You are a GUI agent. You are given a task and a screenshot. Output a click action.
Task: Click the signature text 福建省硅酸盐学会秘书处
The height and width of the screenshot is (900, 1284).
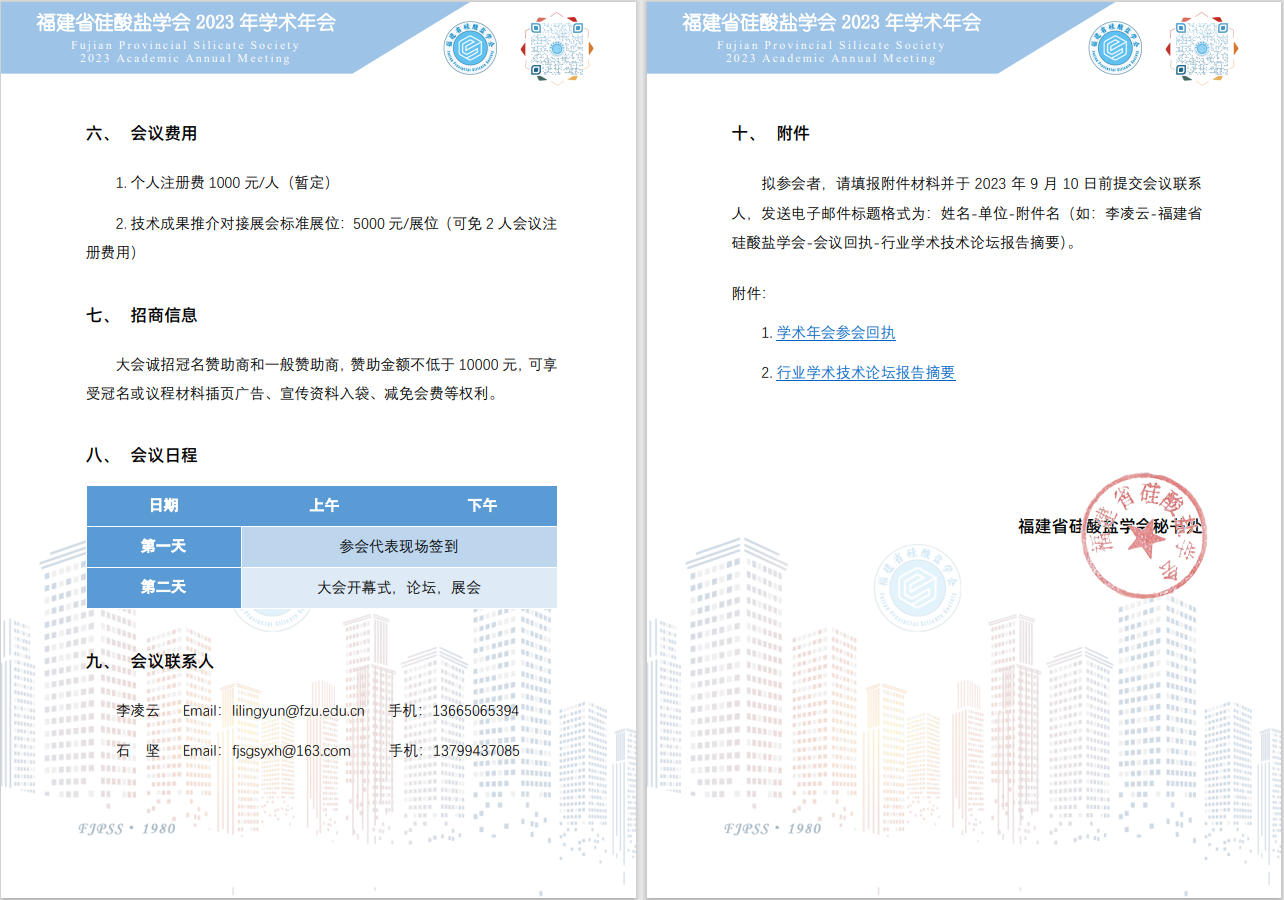1110,527
